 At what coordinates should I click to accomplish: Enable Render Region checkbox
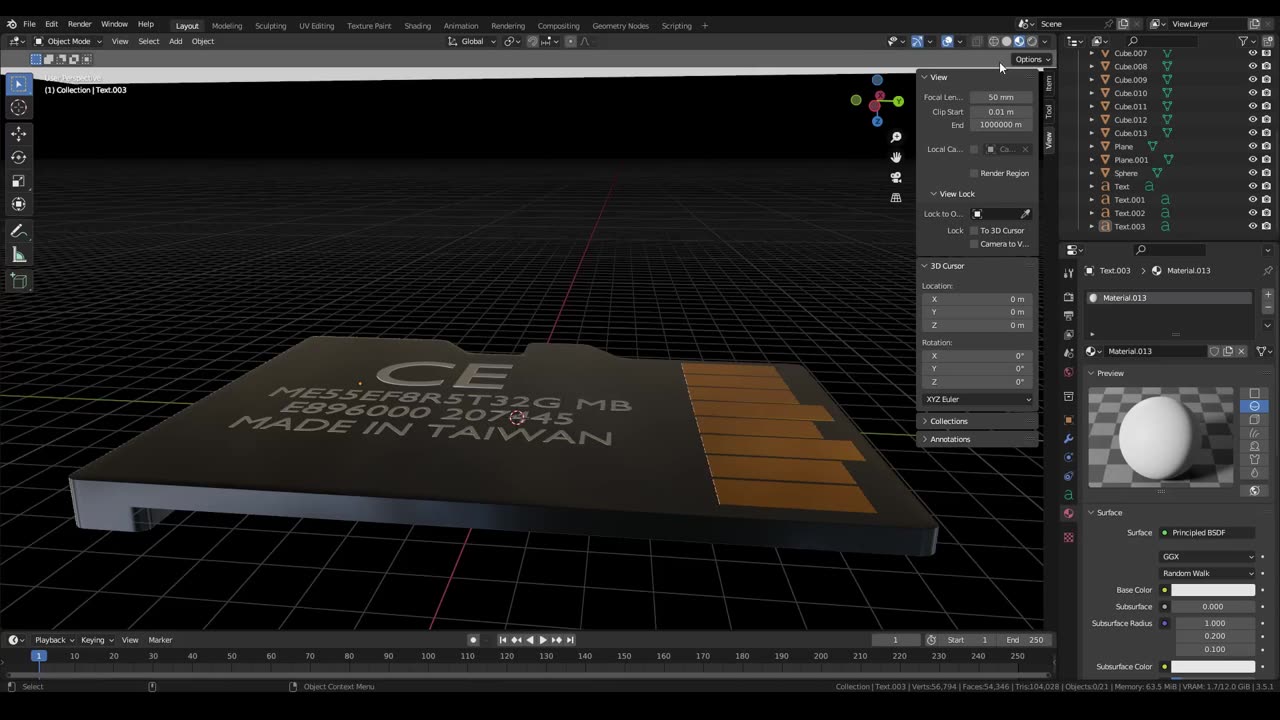pyautogui.click(x=974, y=173)
